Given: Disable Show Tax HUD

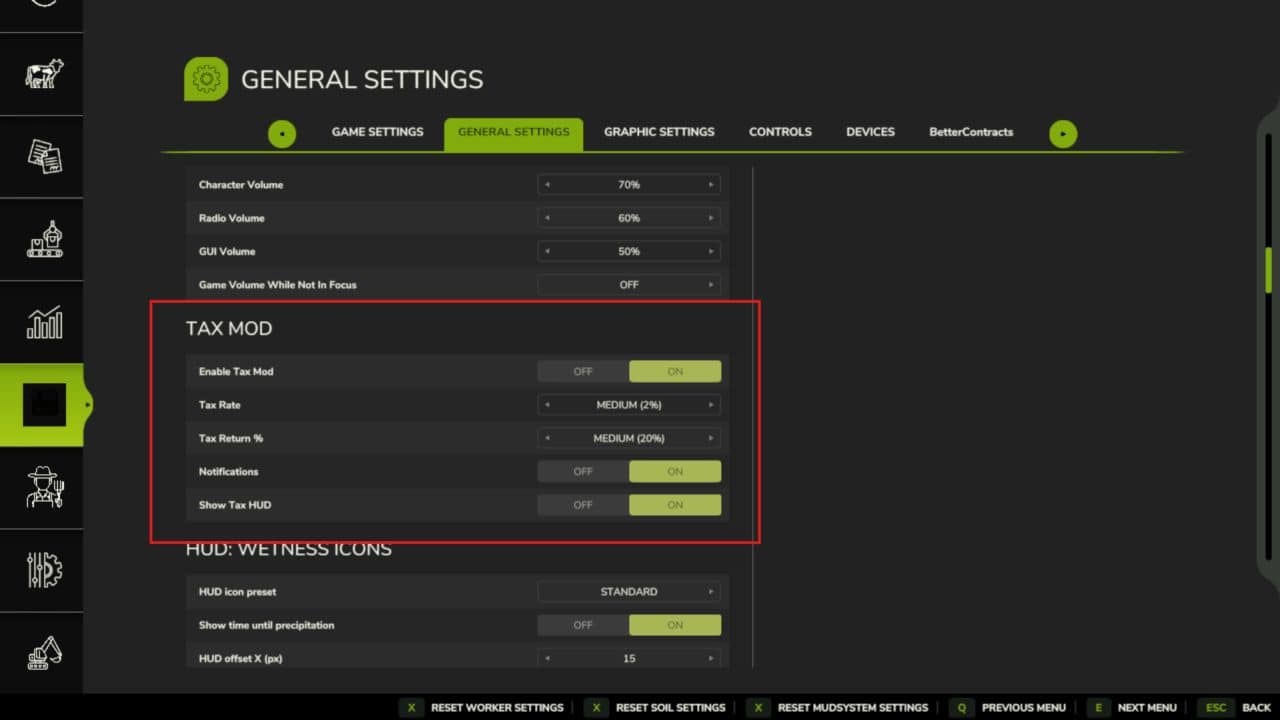Looking at the screenshot, I should [x=581, y=505].
